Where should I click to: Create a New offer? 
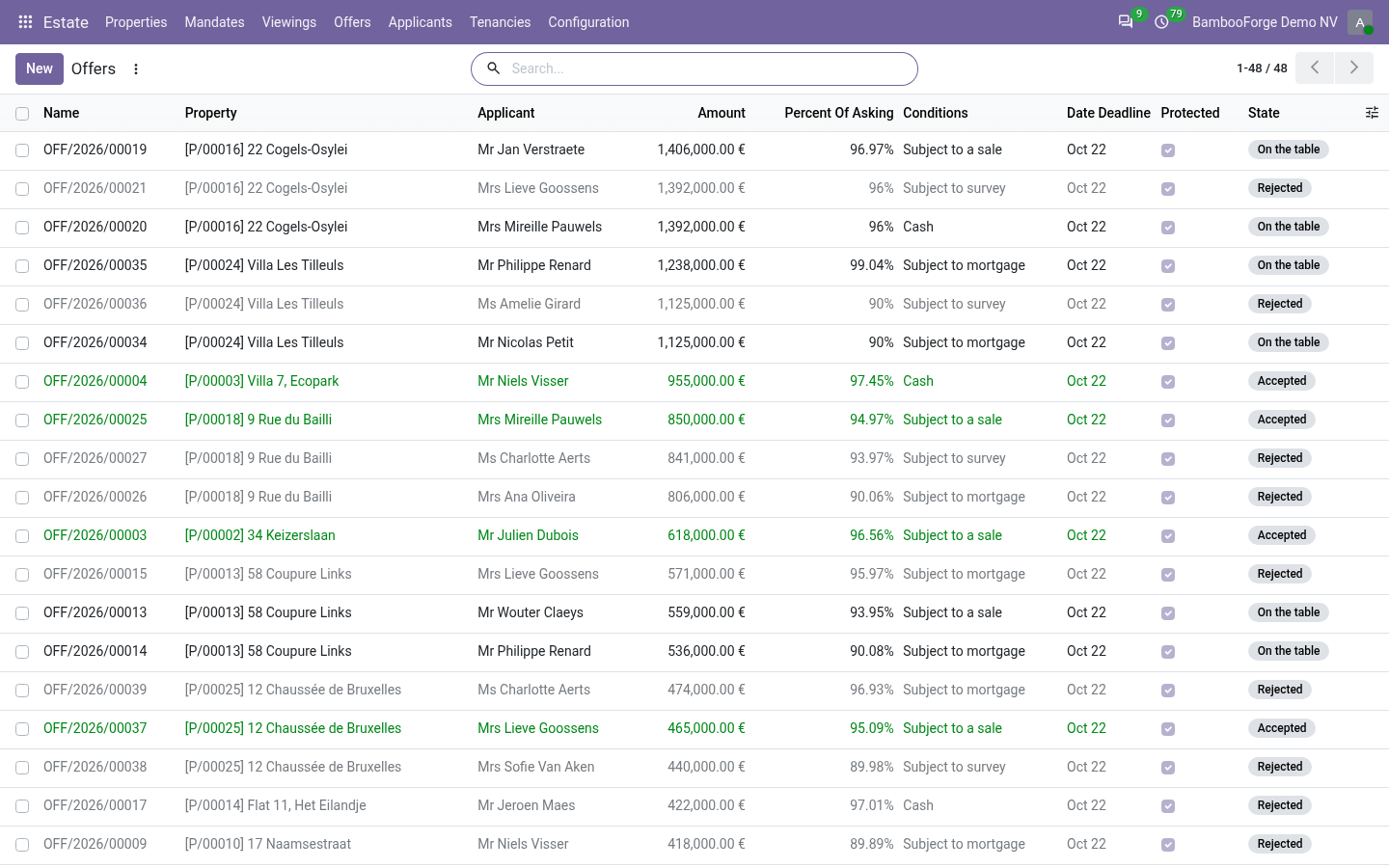click(40, 68)
